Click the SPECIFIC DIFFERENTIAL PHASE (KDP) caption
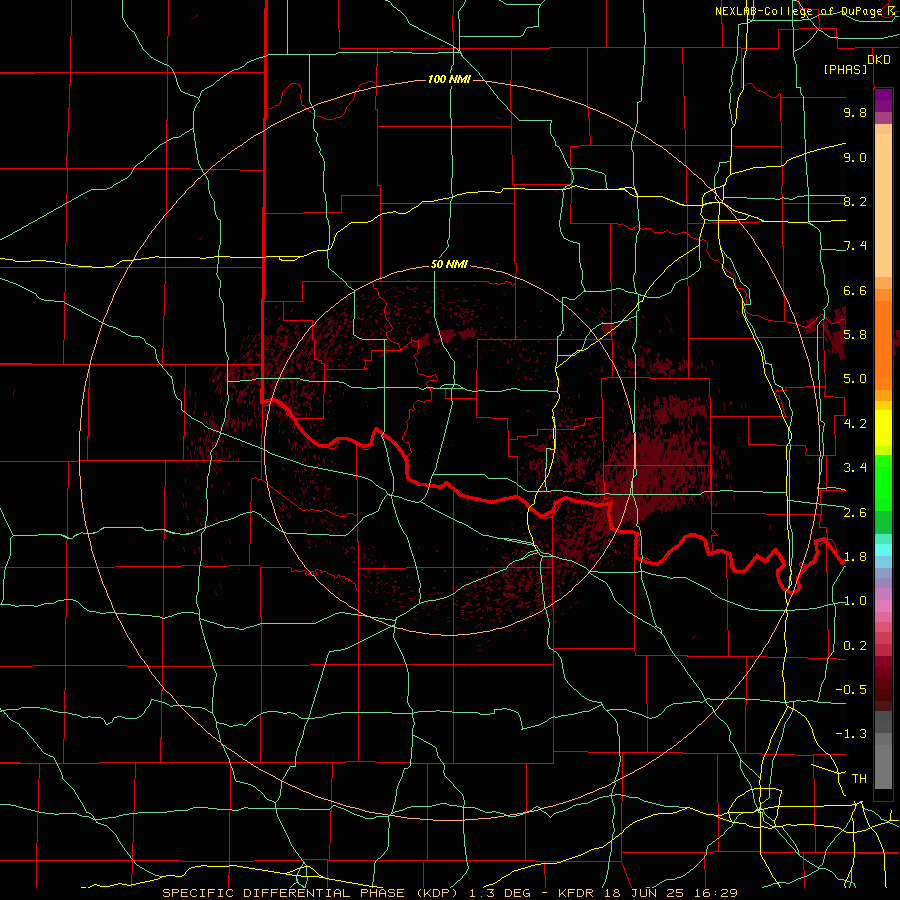The width and height of the screenshot is (900, 900). click(310, 893)
